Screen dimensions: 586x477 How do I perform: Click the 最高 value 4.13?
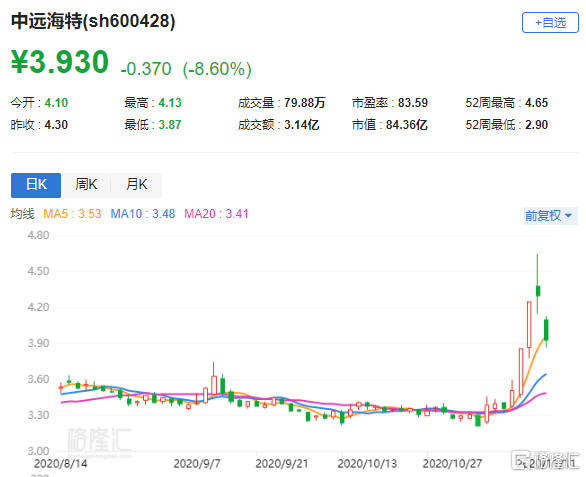[x=170, y=102]
